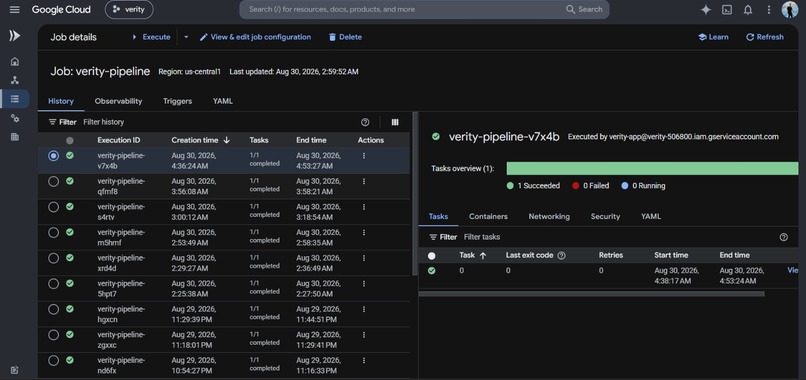Click the Cloud Run logo icon in sidebar
The image size is (806, 380).
14,35
